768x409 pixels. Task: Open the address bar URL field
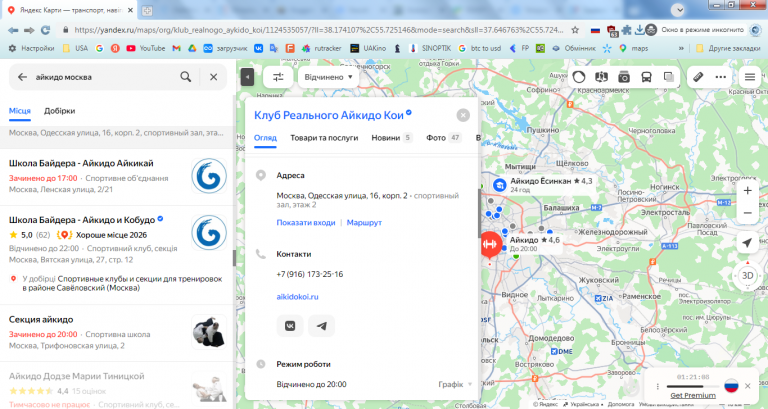point(318,30)
